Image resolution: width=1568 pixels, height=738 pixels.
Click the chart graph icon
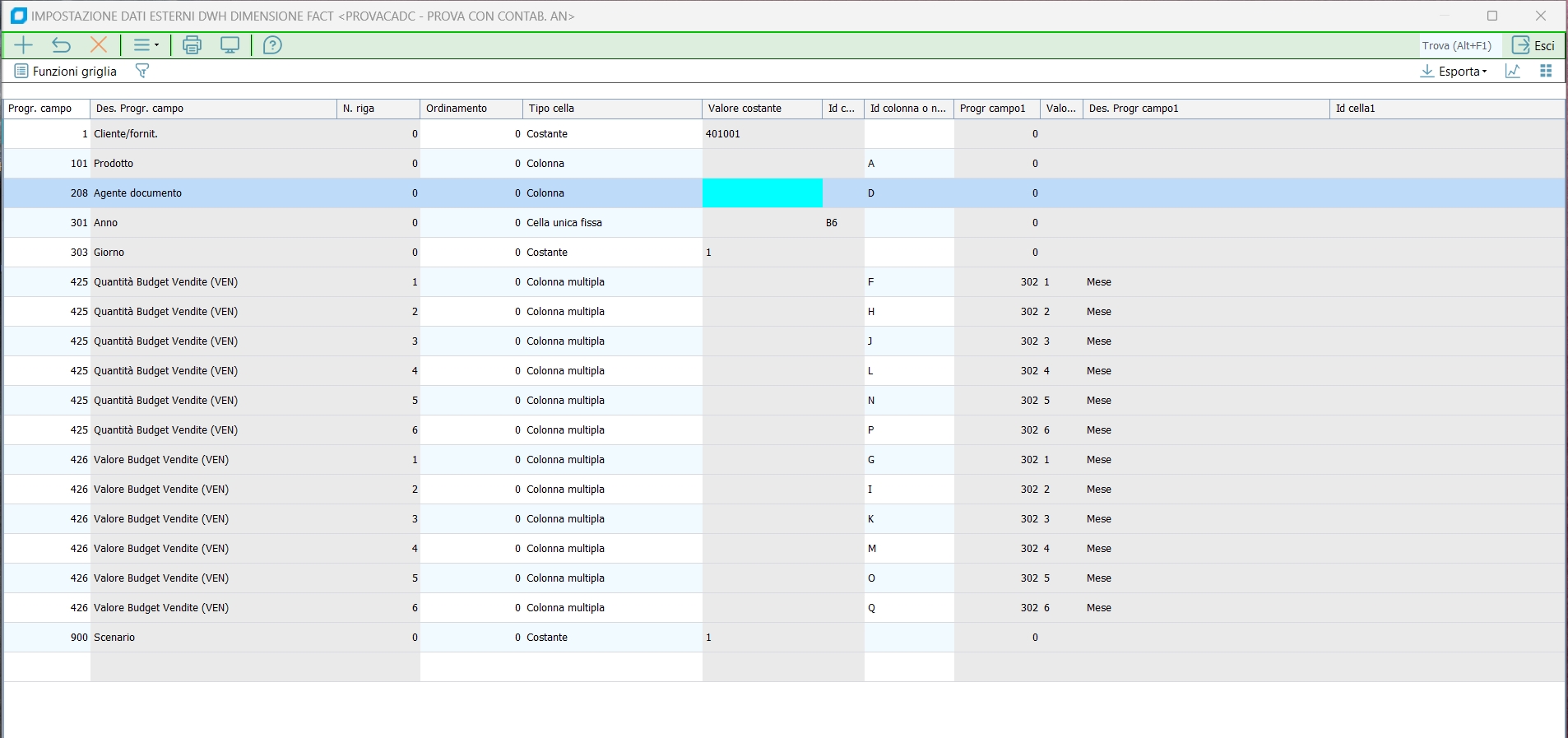[1513, 72]
